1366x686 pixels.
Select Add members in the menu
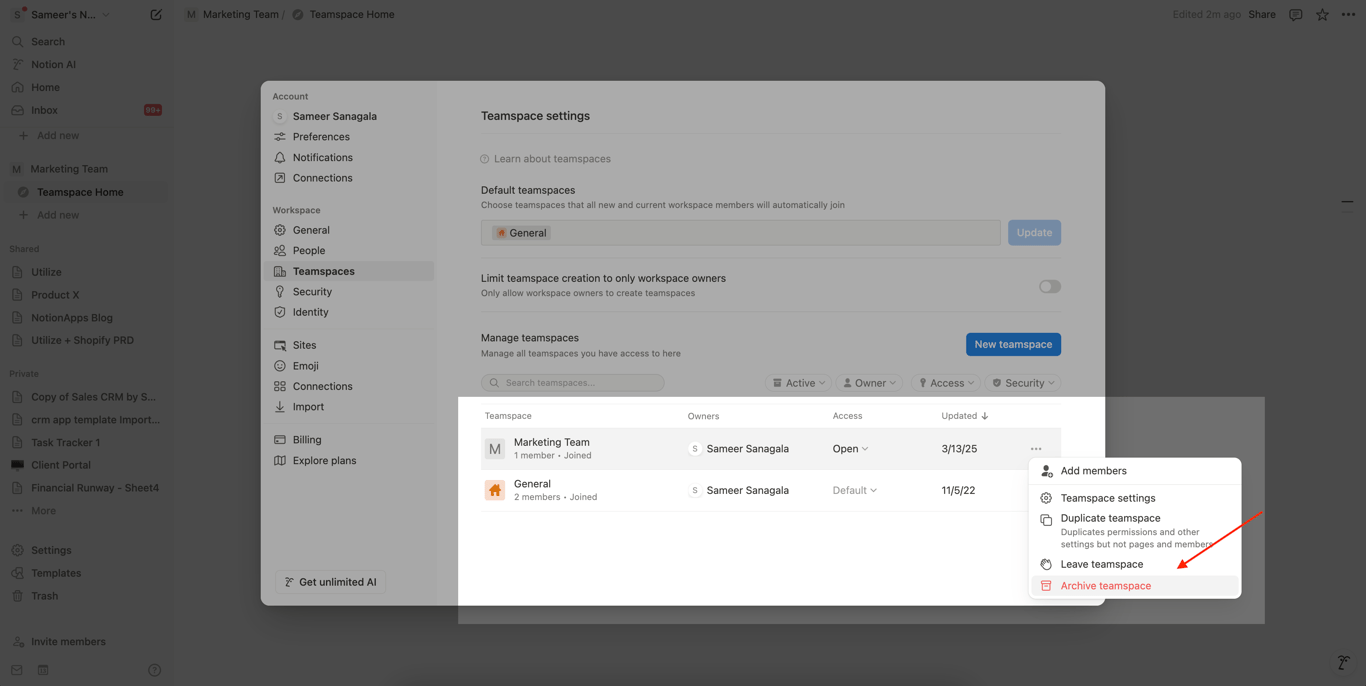coord(1093,471)
